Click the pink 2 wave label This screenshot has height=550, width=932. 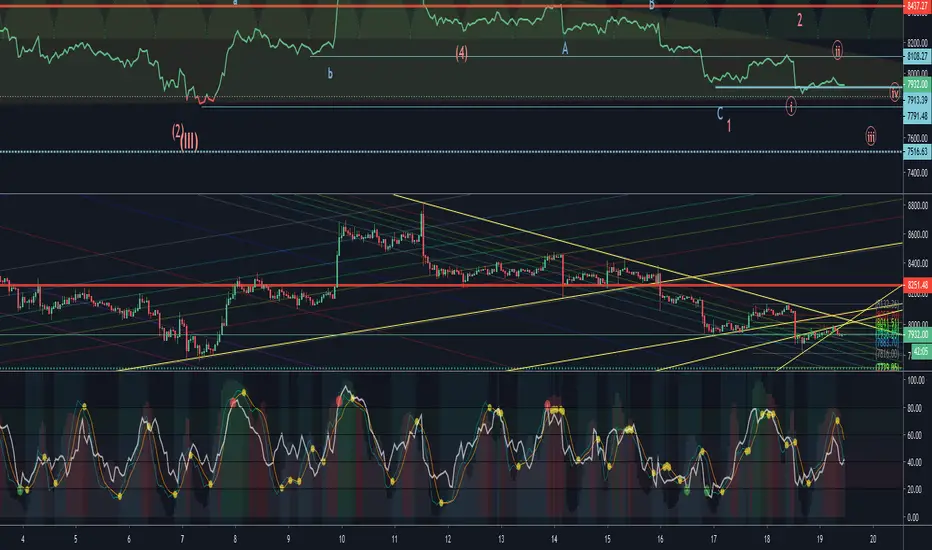(799, 19)
